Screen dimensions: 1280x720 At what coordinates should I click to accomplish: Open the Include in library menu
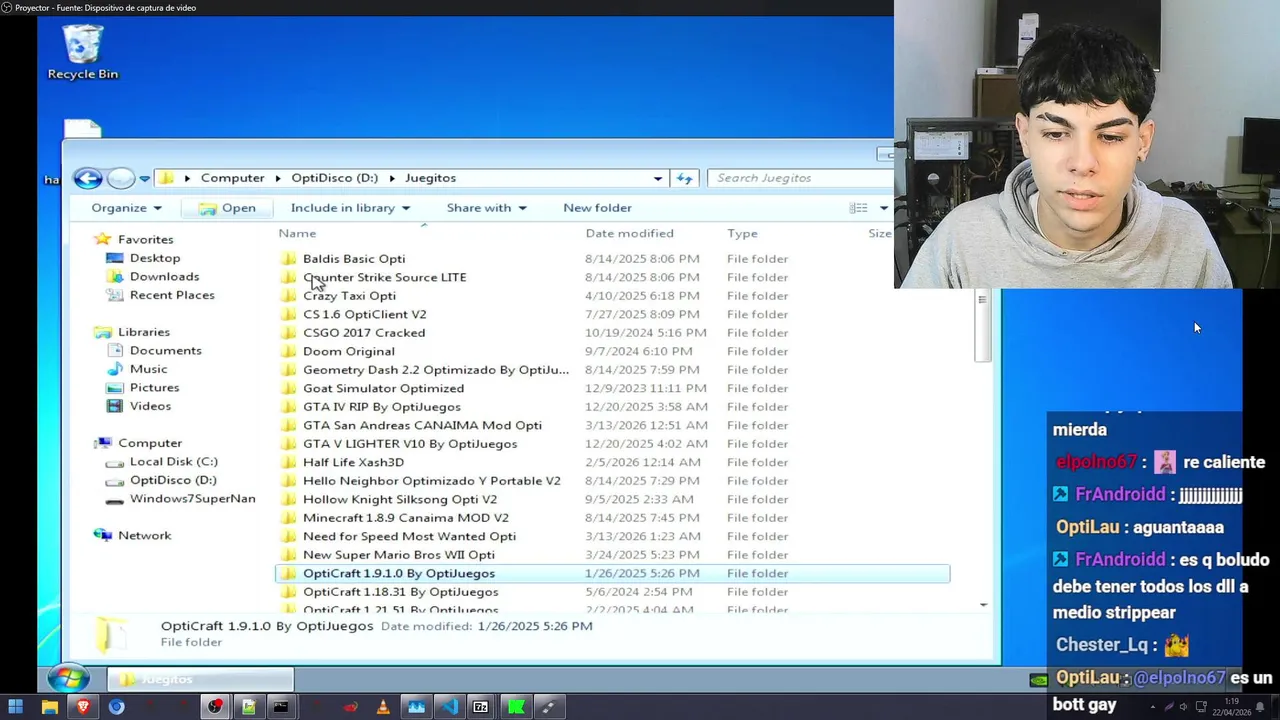[350, 208]
